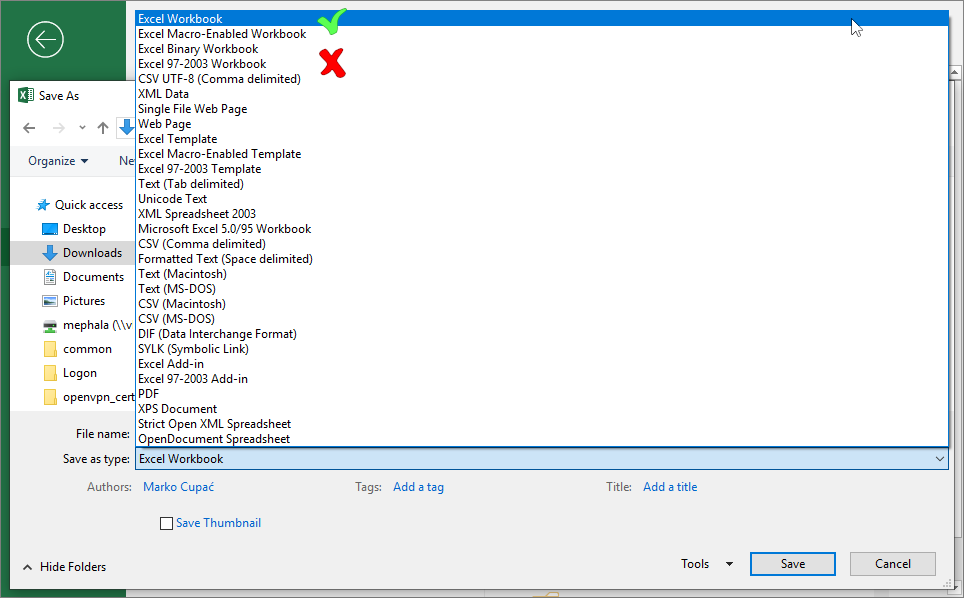Open the recent locations chevron
This screenshot has width=964, height=598.
tap(82, 128)
